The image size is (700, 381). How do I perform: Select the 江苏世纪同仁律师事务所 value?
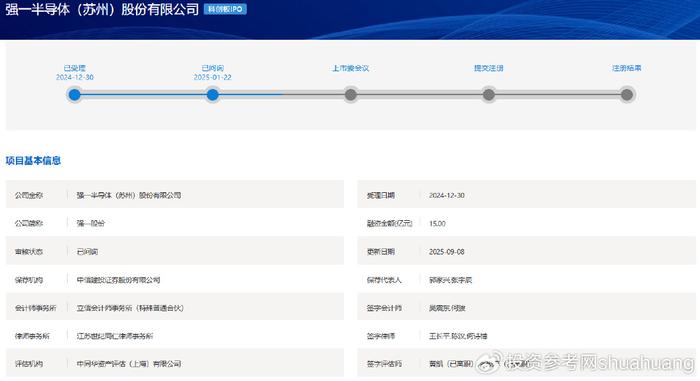tap(115, 336)
